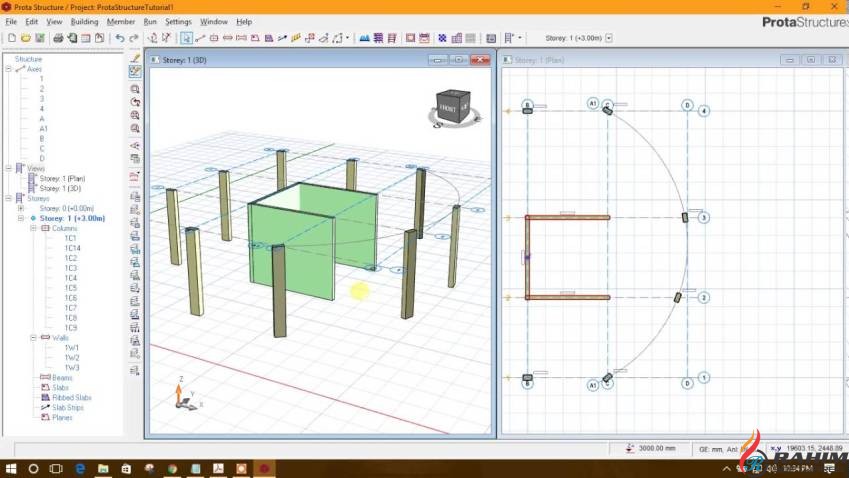The width and height of the screenshot is (849, 478).
Task: Collapse the Walls tree node
Action: [33, 338]
